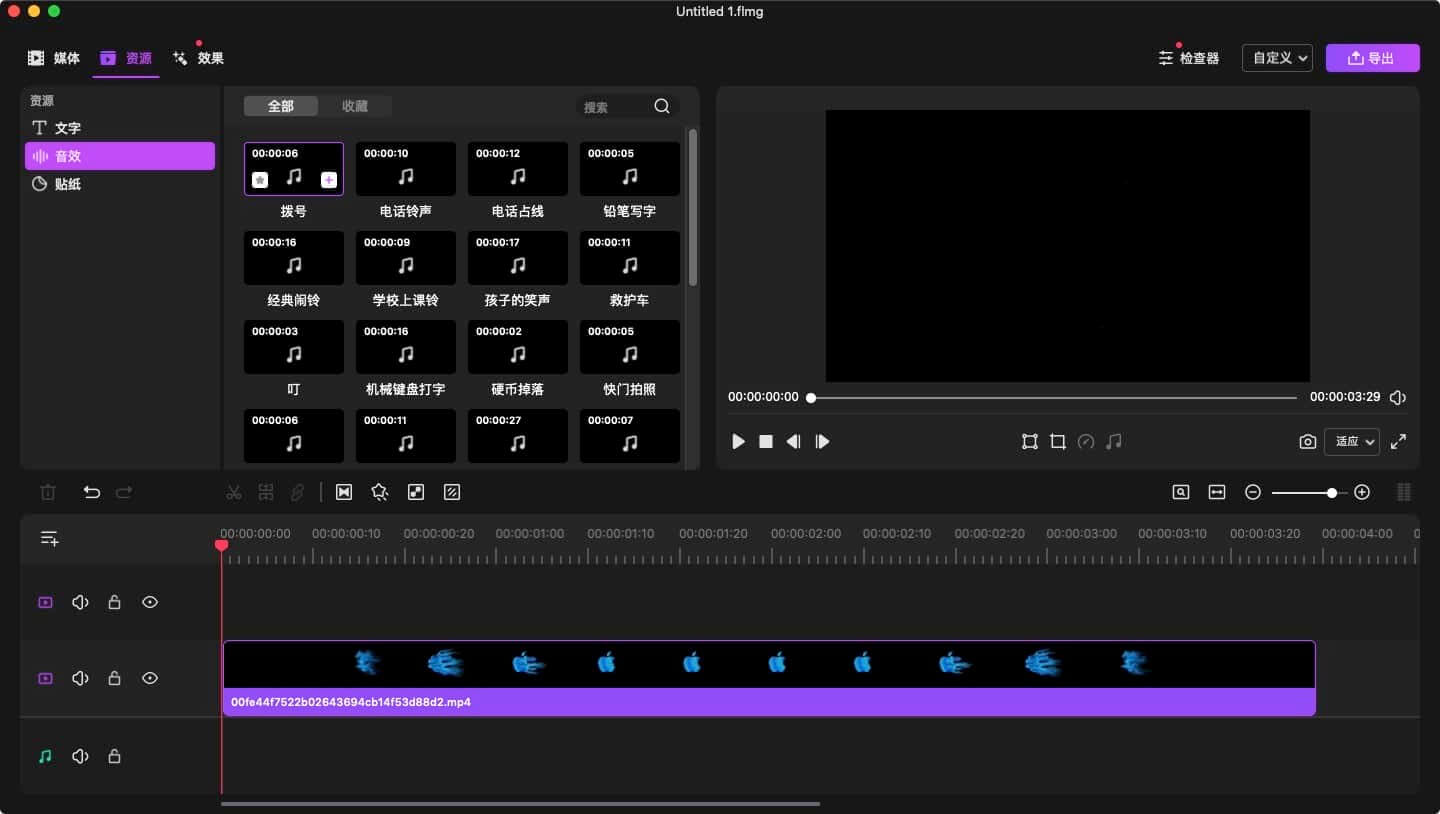Switch to the 媒体 tab
Image resolution: width=1440 pixels, height=814 pixels.
pos(54,58)
